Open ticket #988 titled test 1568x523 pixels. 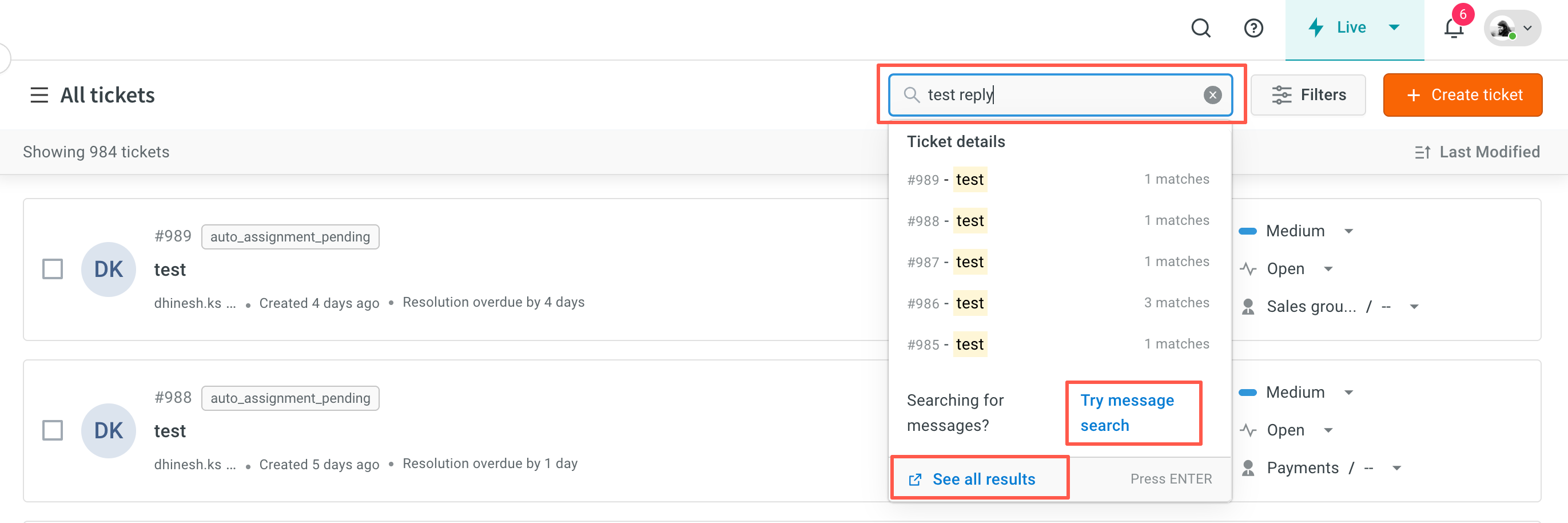tap(170, 431)
